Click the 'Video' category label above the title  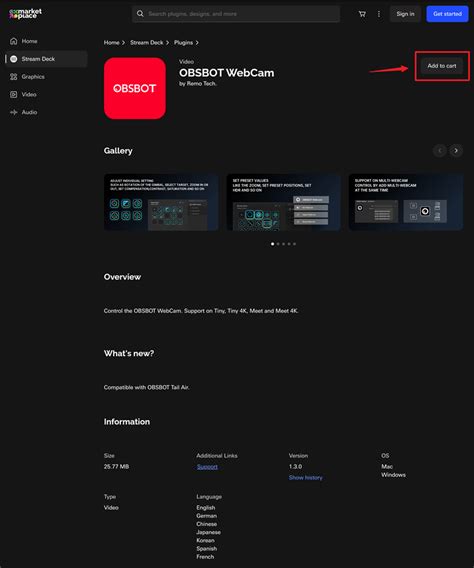click(186, 62)
